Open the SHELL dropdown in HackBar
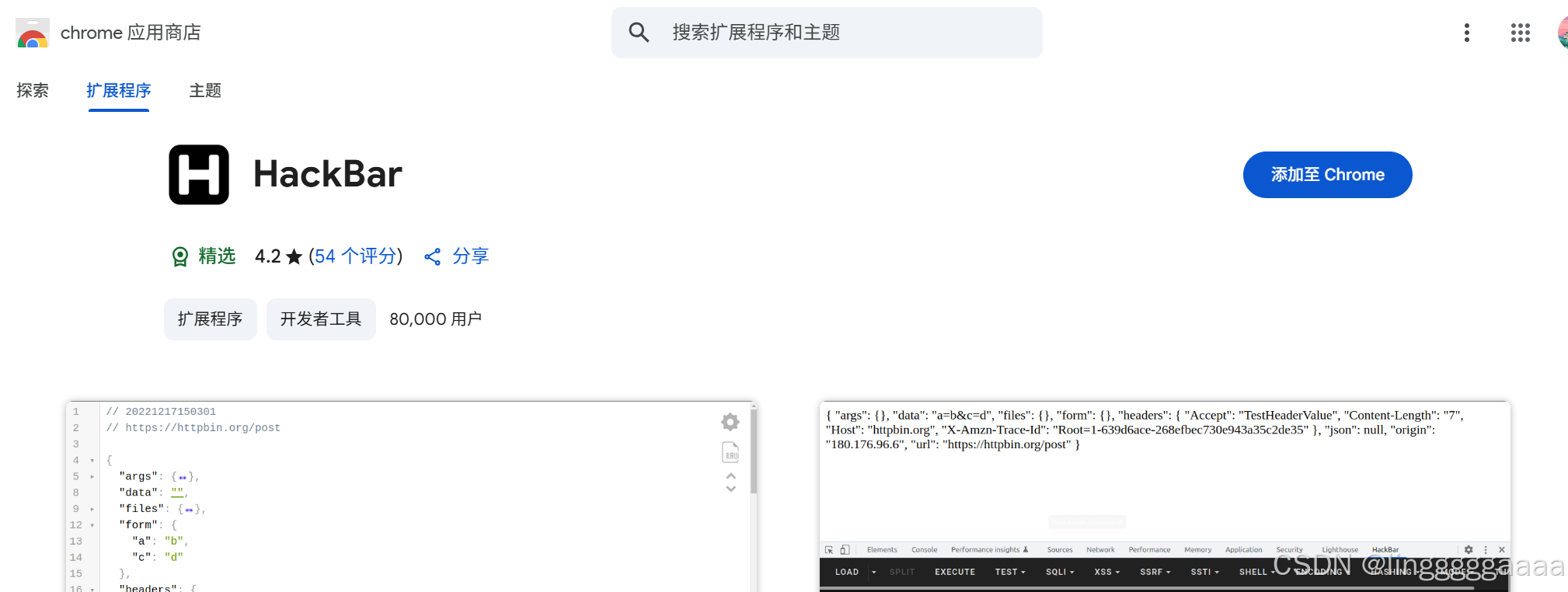The width and height of the screenshot is (1568, 592). click(1256, 572)
